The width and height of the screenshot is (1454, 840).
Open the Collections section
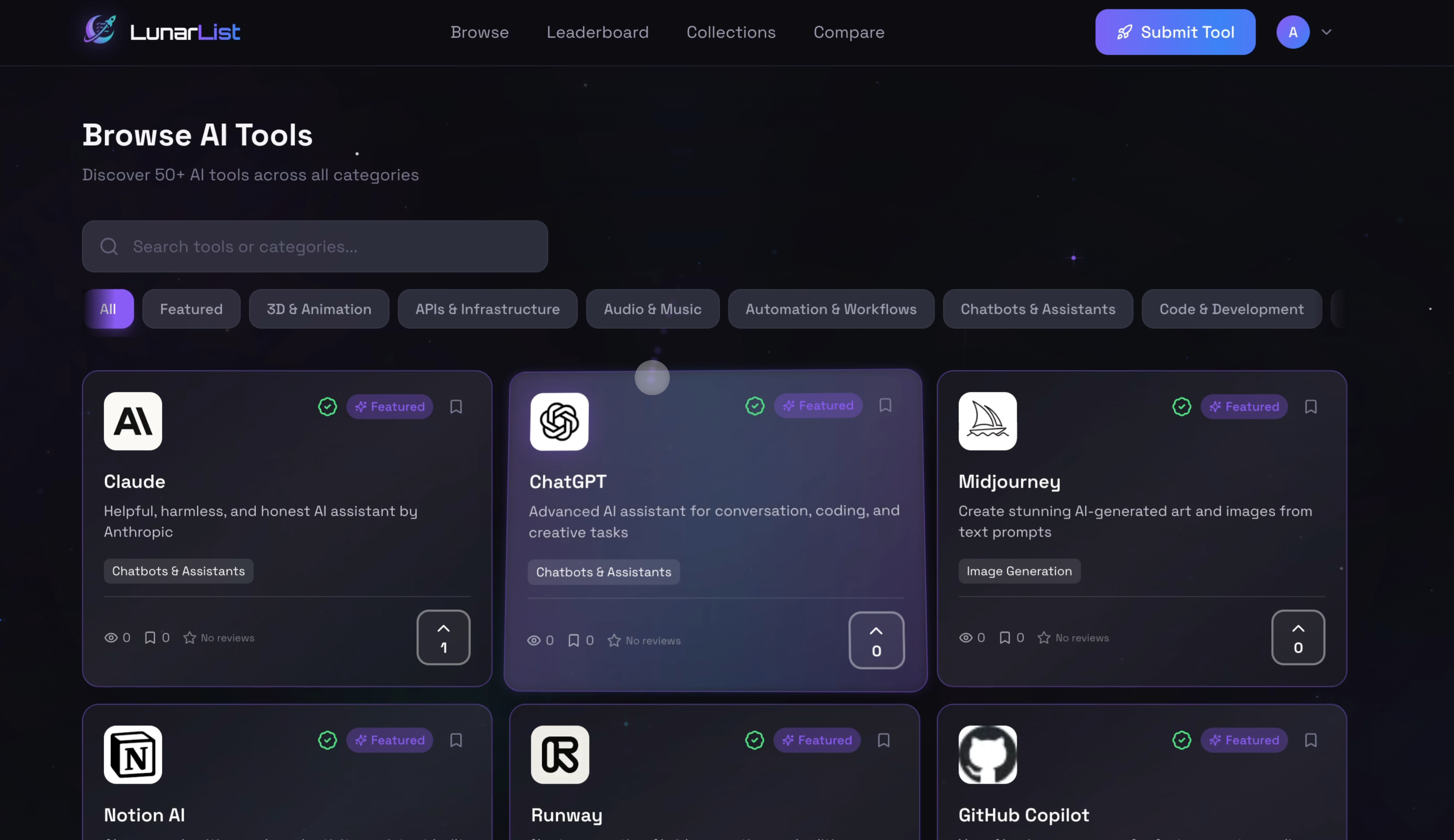731,32
